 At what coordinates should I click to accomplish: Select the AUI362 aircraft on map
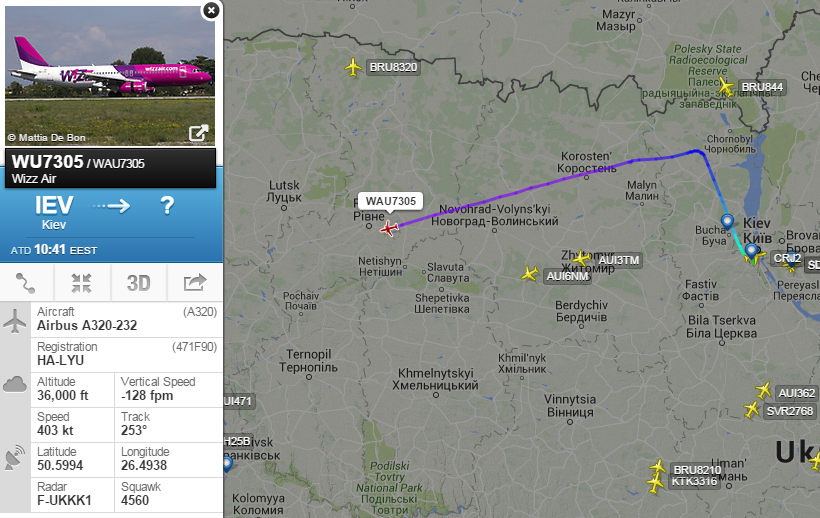tap(764, 390)
